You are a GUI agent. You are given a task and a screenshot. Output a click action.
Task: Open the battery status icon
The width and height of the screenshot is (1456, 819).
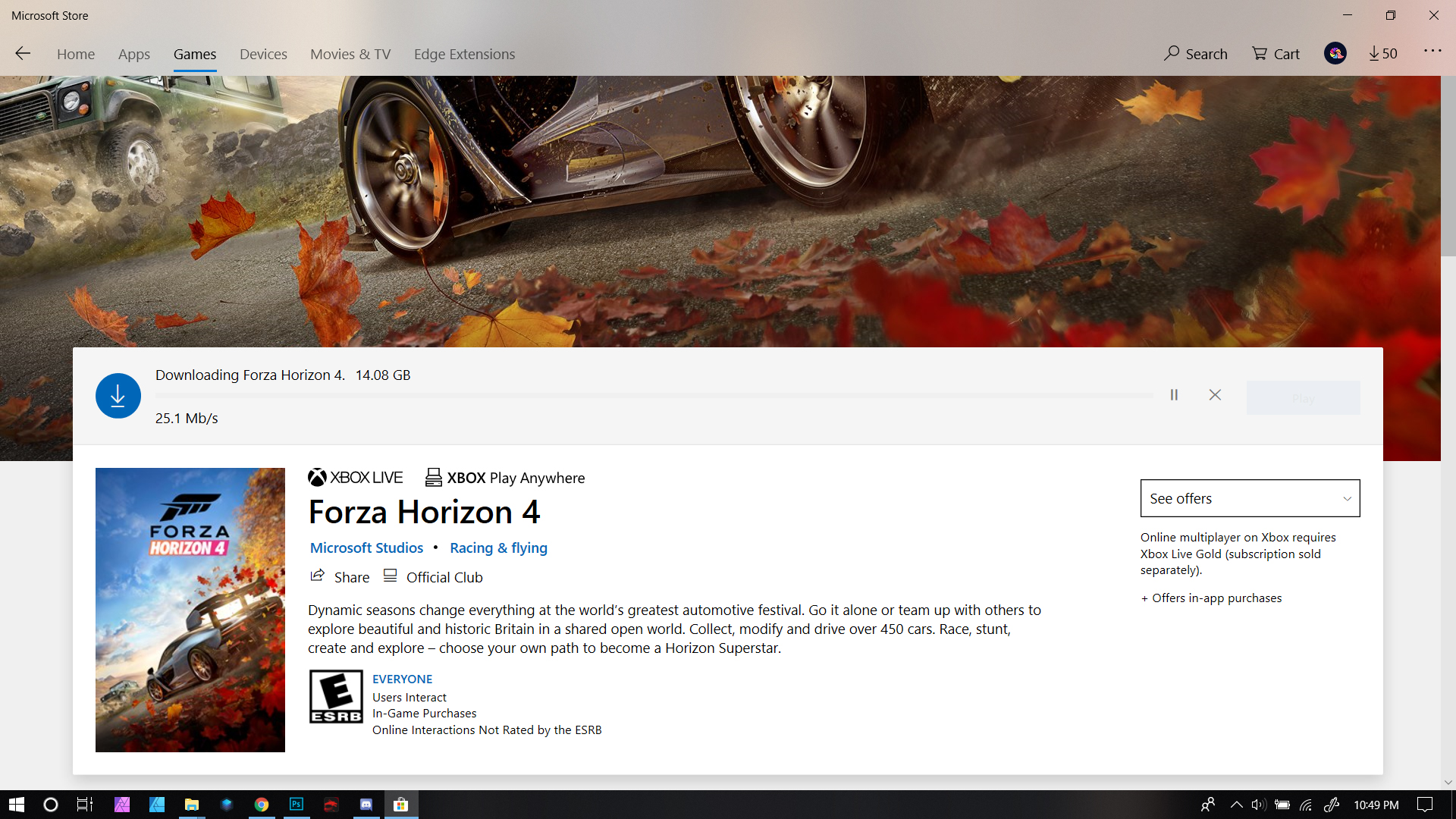(1282, 805)
